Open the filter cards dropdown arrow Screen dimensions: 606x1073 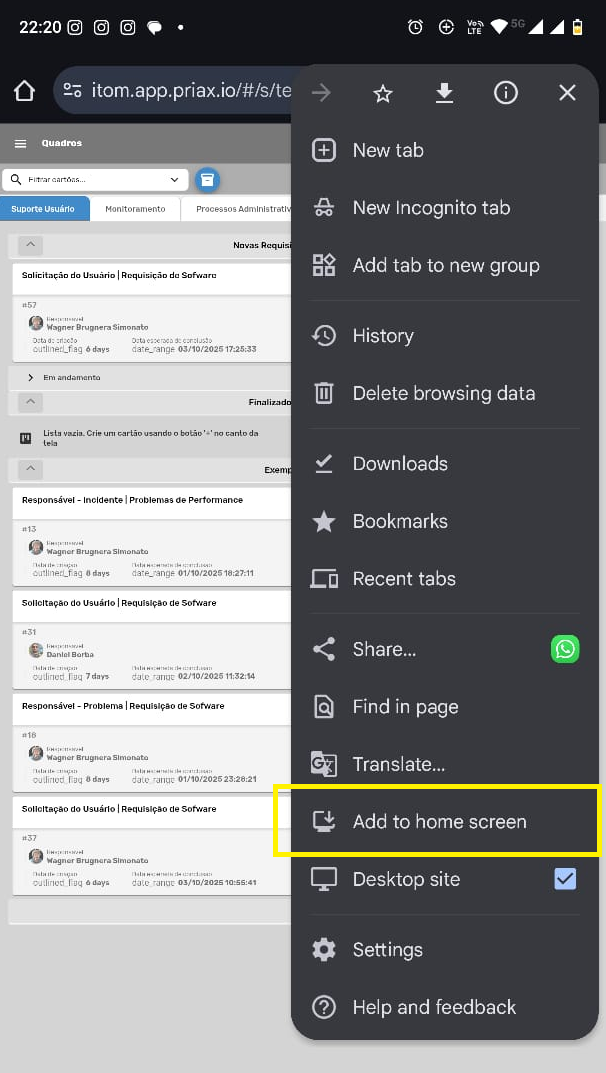coord(175,180)
